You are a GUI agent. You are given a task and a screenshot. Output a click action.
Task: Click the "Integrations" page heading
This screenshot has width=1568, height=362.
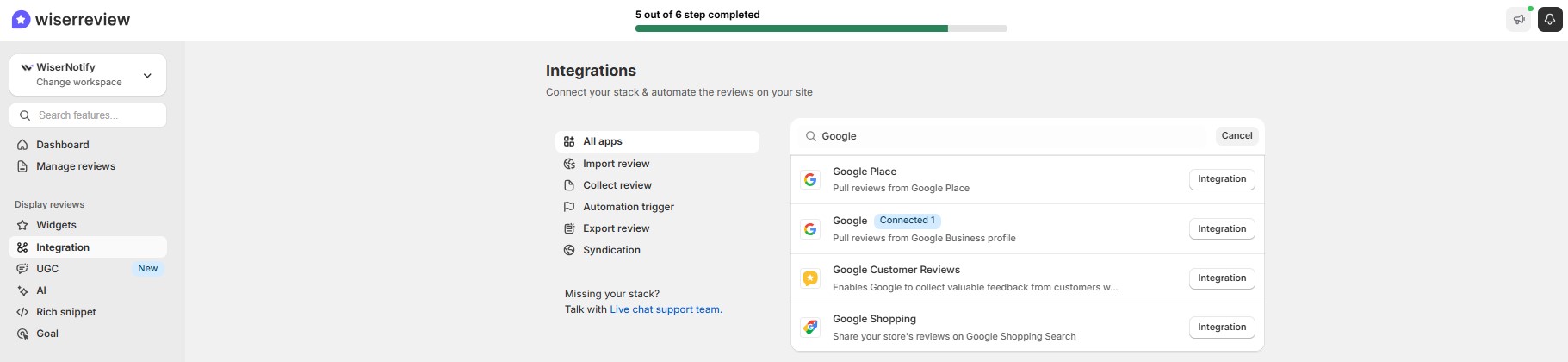(x=591, y=71)
